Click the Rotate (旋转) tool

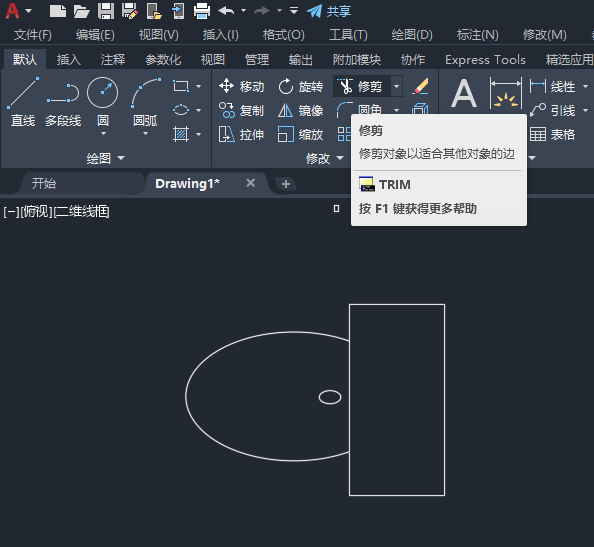pyautogui.click(x=300, y=86)
